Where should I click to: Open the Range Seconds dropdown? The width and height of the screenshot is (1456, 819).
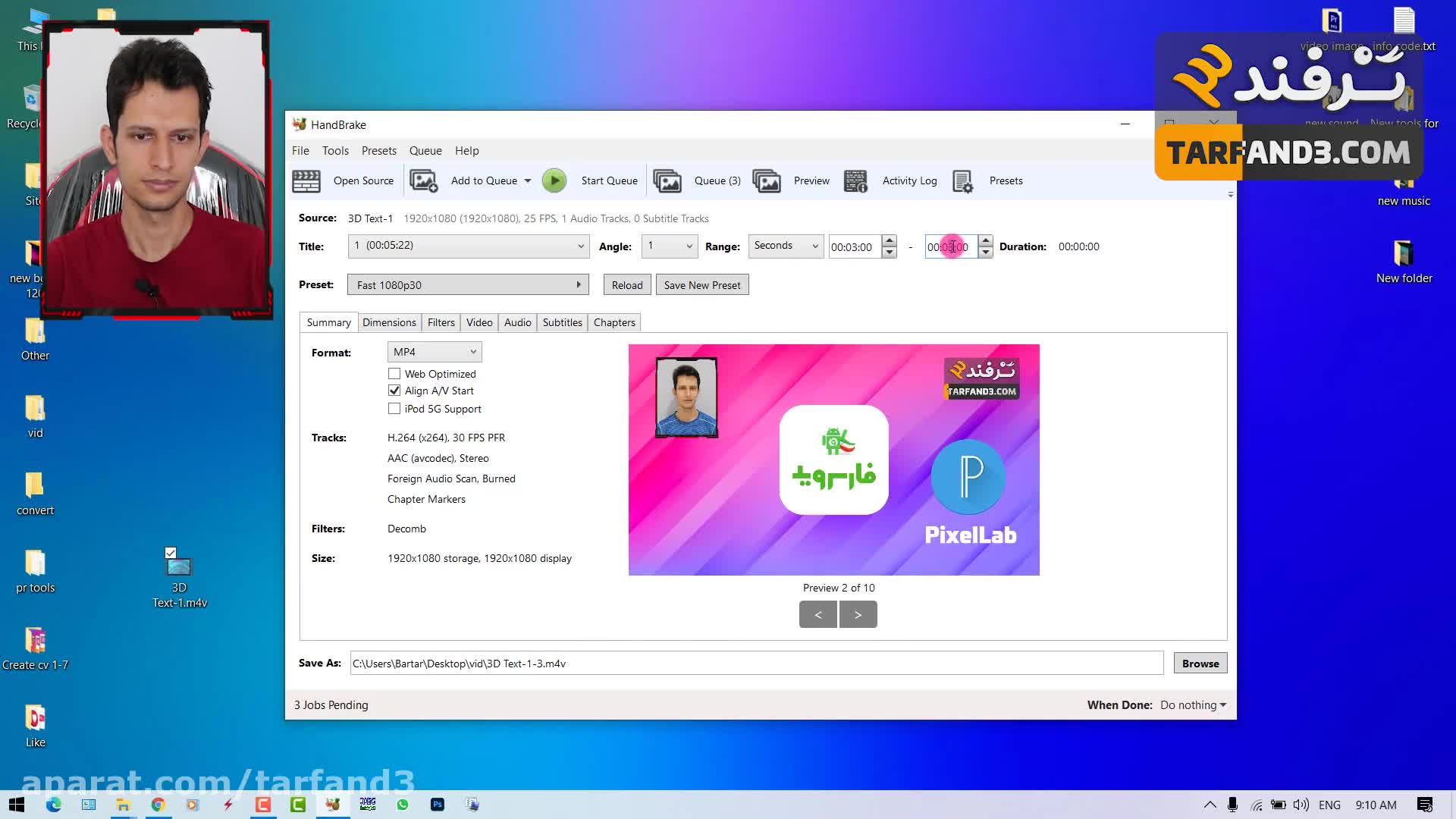[x=786, y=246]
